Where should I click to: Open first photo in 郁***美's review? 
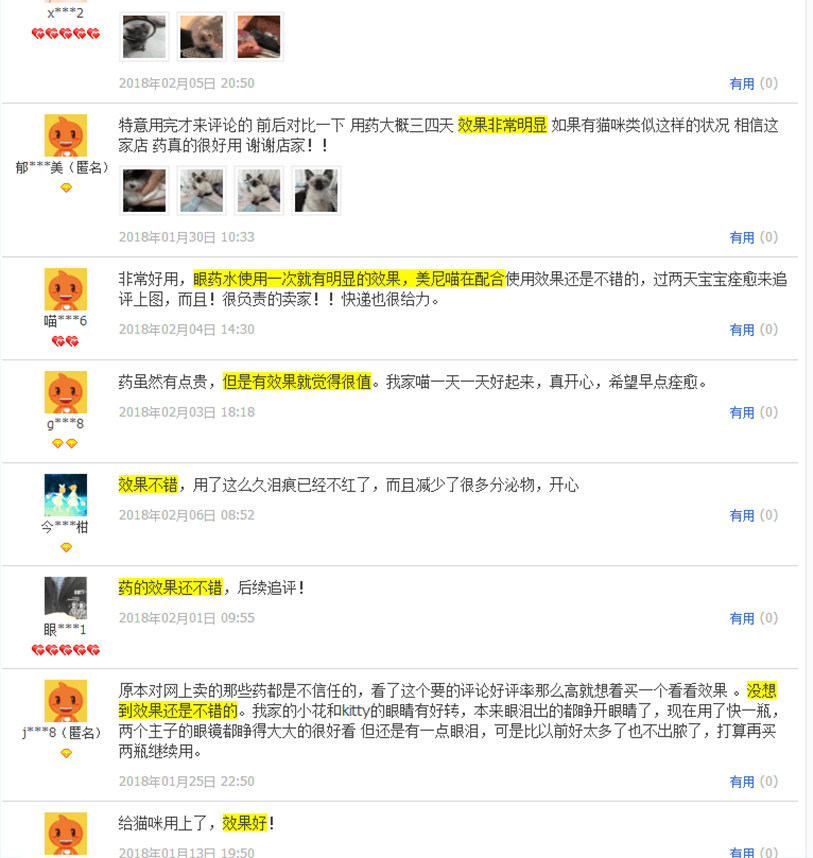tap(144, 190)
